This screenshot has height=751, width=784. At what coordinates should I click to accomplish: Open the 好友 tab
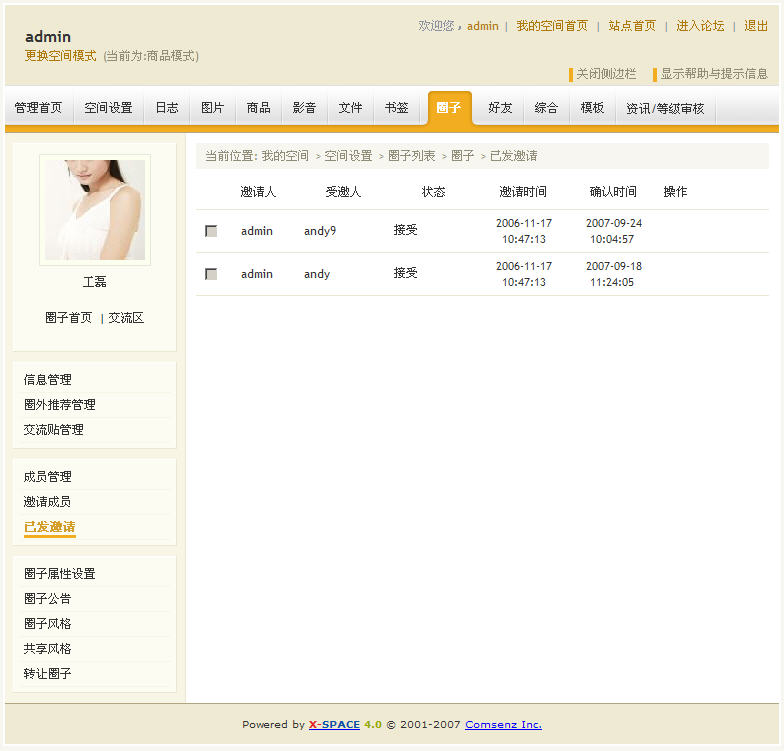(x=500, y=108)
